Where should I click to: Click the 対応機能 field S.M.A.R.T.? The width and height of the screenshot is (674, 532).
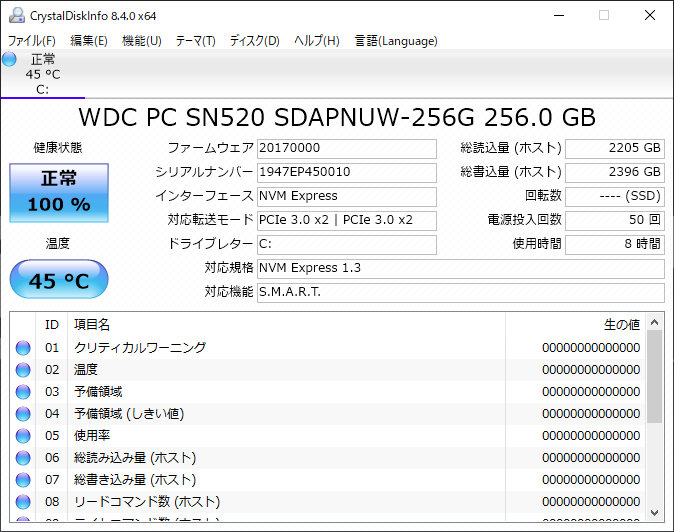click(x=461, y=293)
